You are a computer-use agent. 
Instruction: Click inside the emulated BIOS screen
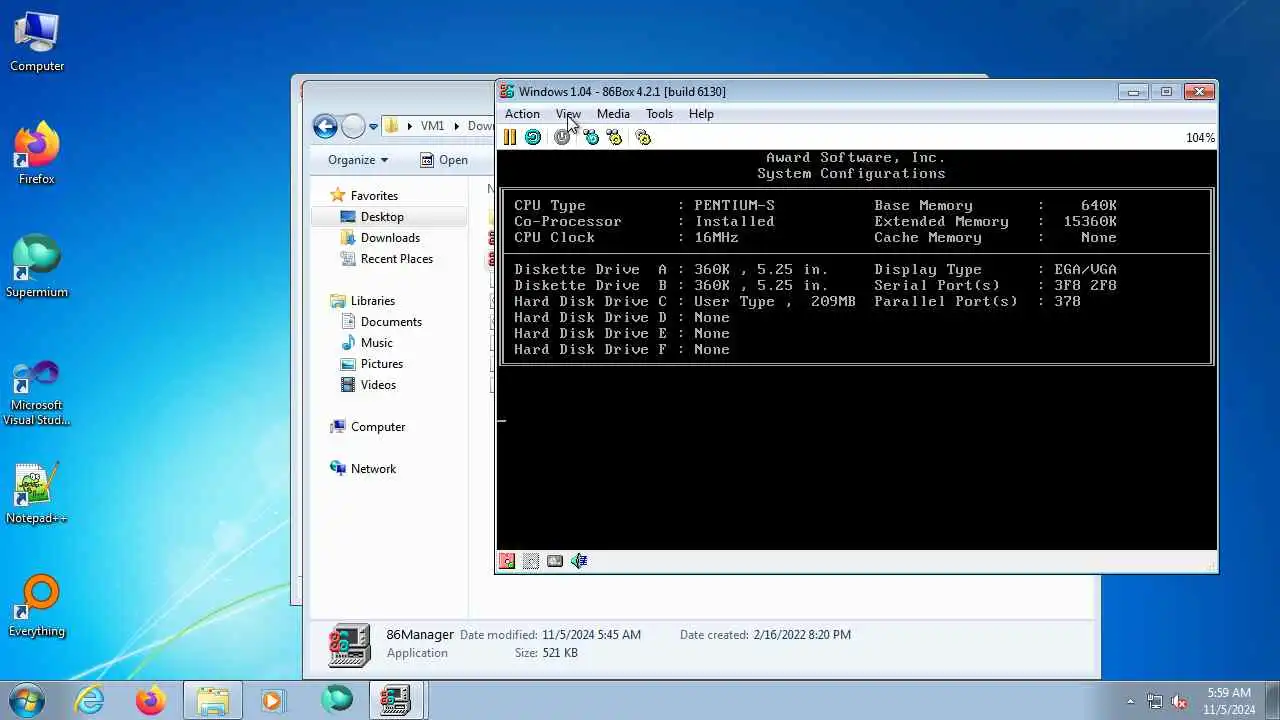(857, 350)
